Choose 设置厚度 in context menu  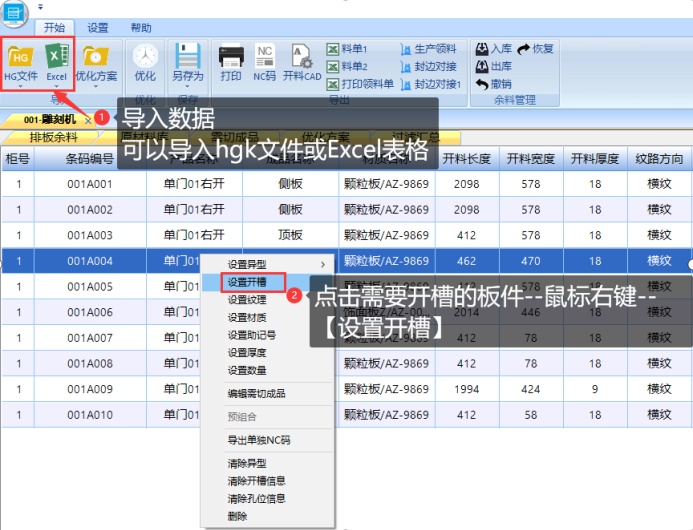pos(247,353)
